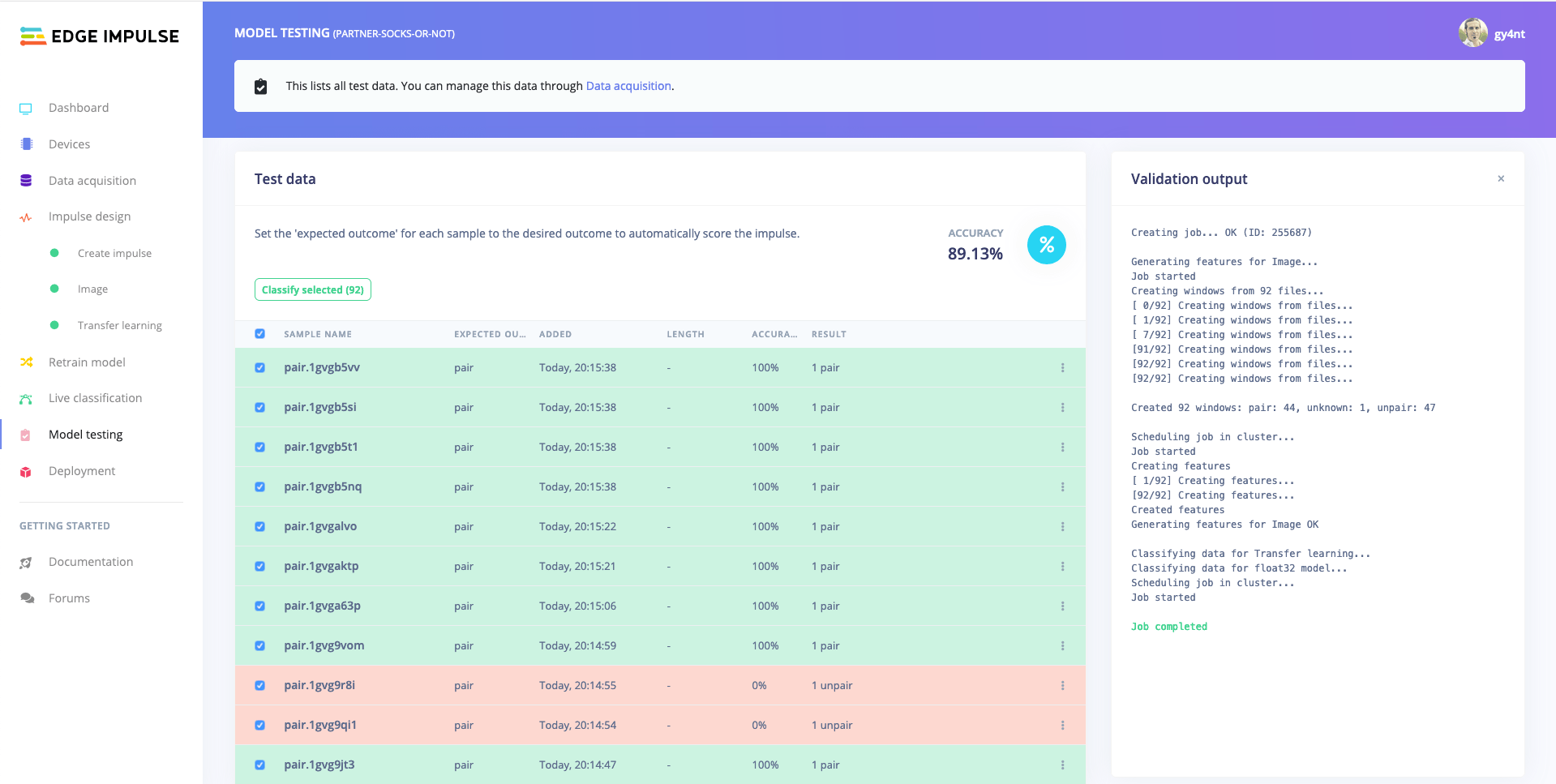Open Create impulse in the sidebar

114,254
